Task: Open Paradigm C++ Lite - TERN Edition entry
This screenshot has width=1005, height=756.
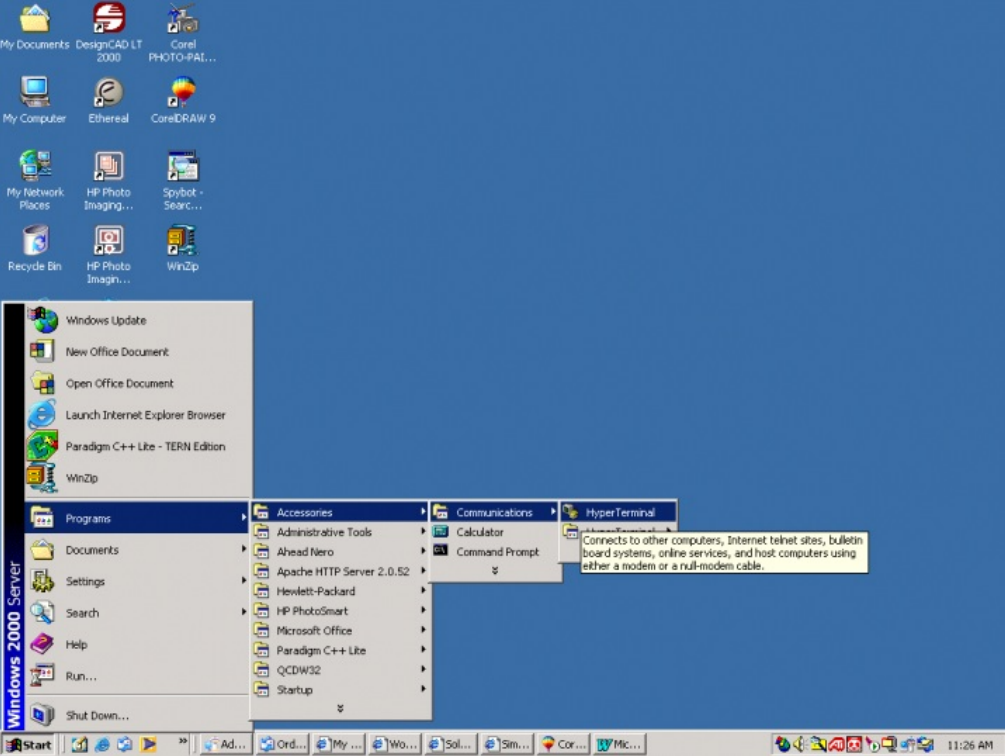Action: (138, 447)
